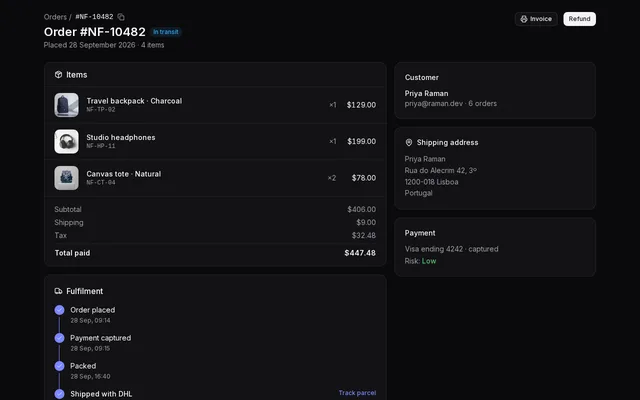Open Studio headphones product thumbnail

67,142
